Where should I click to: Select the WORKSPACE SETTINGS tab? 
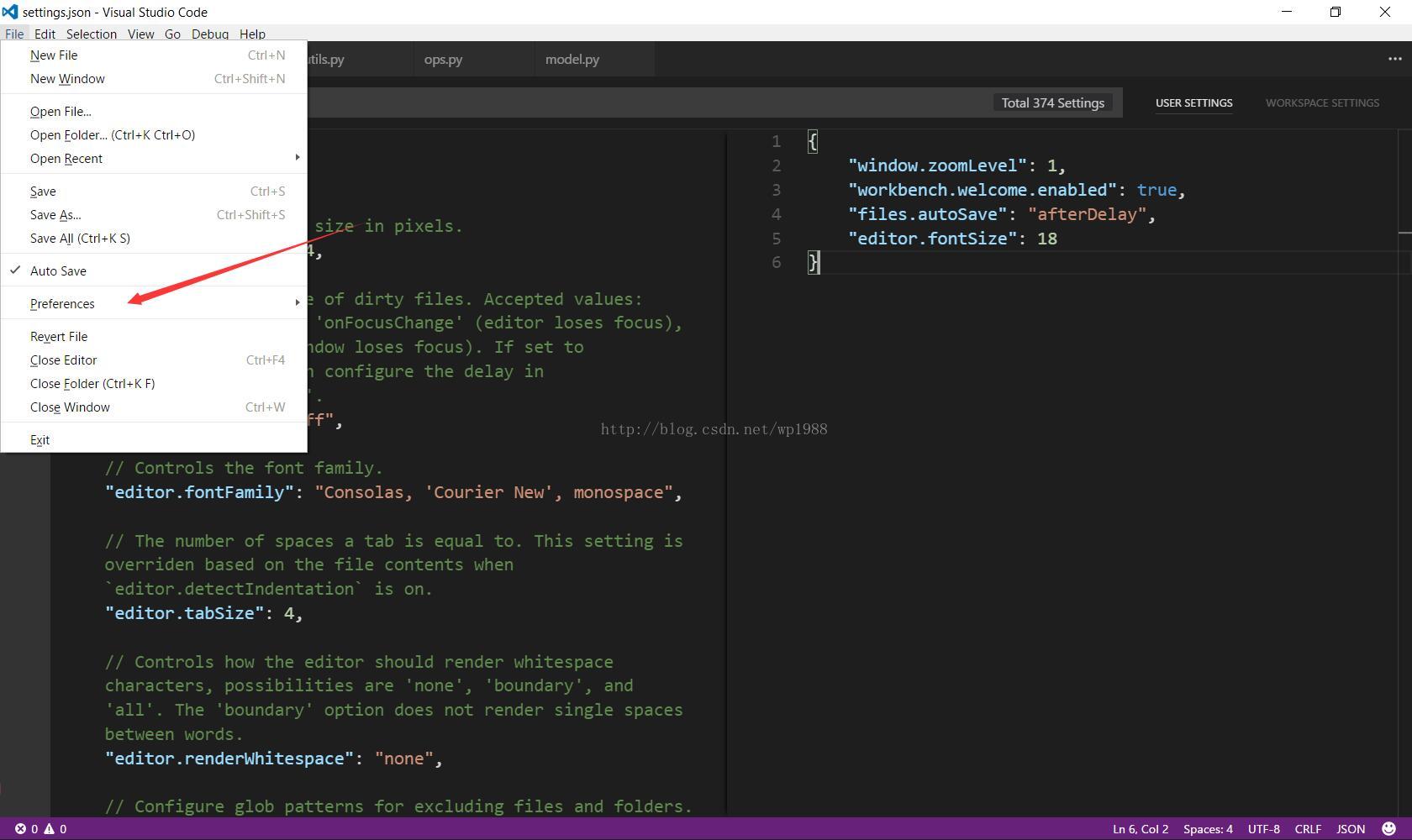click(1322, 102)
